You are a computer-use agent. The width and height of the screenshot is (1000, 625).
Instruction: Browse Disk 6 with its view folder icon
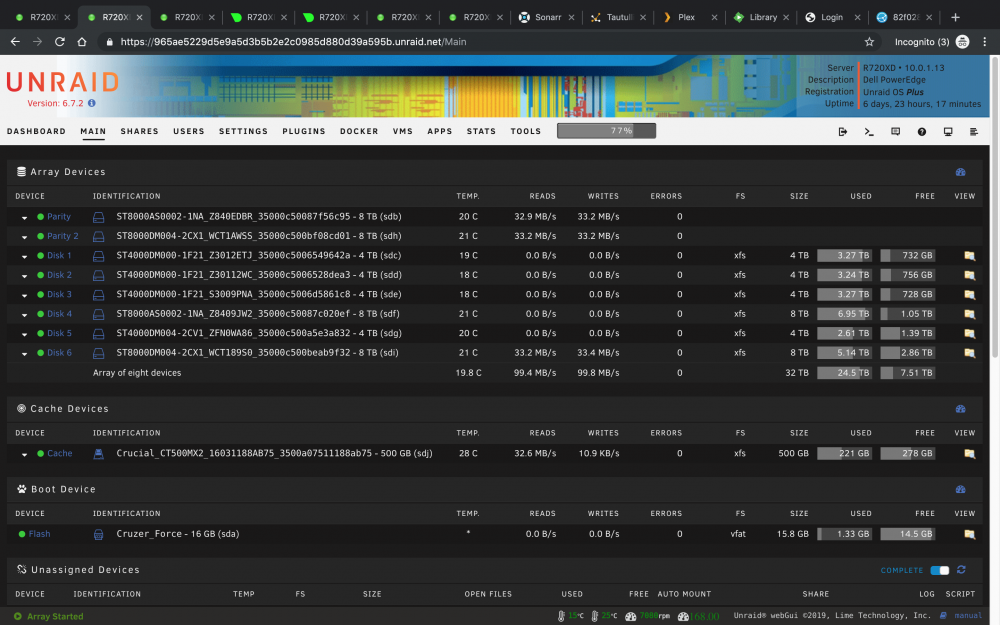tap(969, 353)
